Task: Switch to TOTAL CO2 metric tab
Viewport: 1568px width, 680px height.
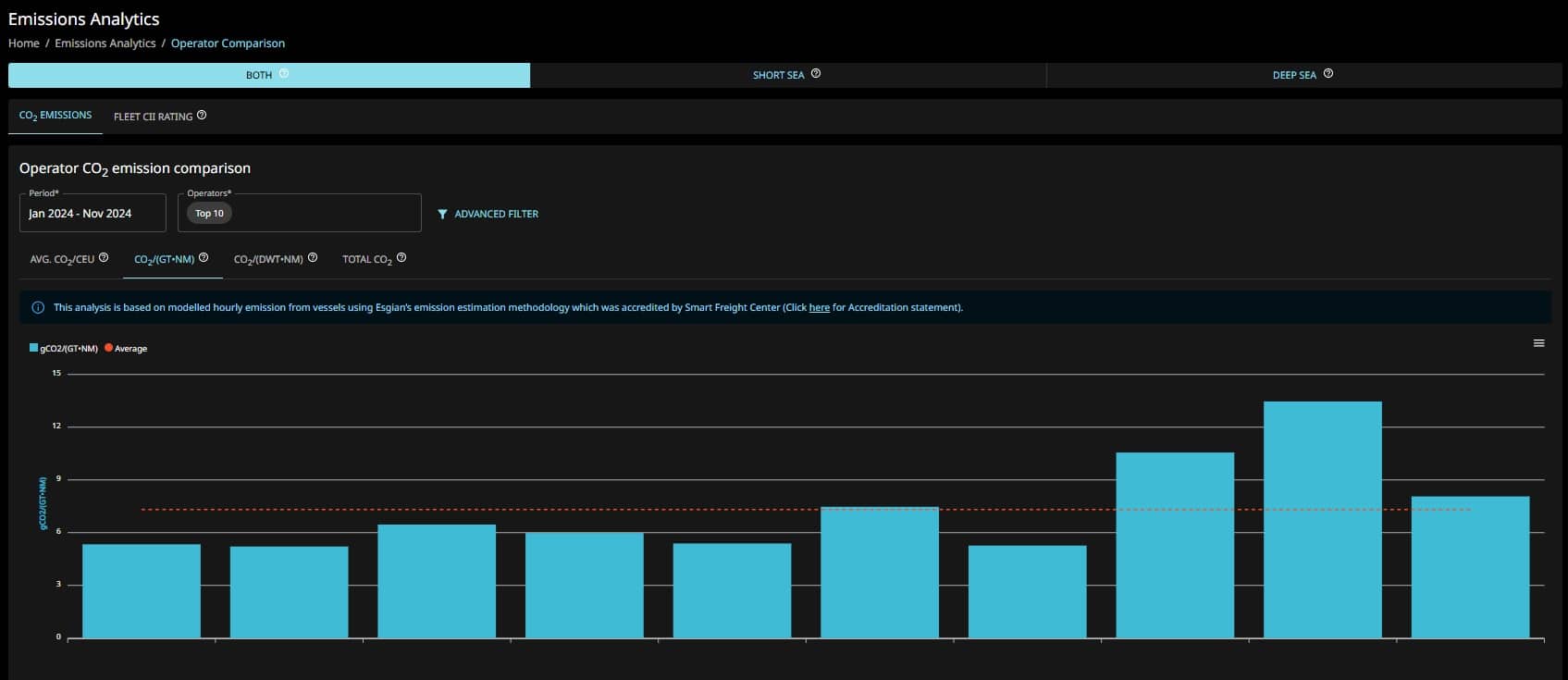Action: pyautogui.click(x=366, y=260)
